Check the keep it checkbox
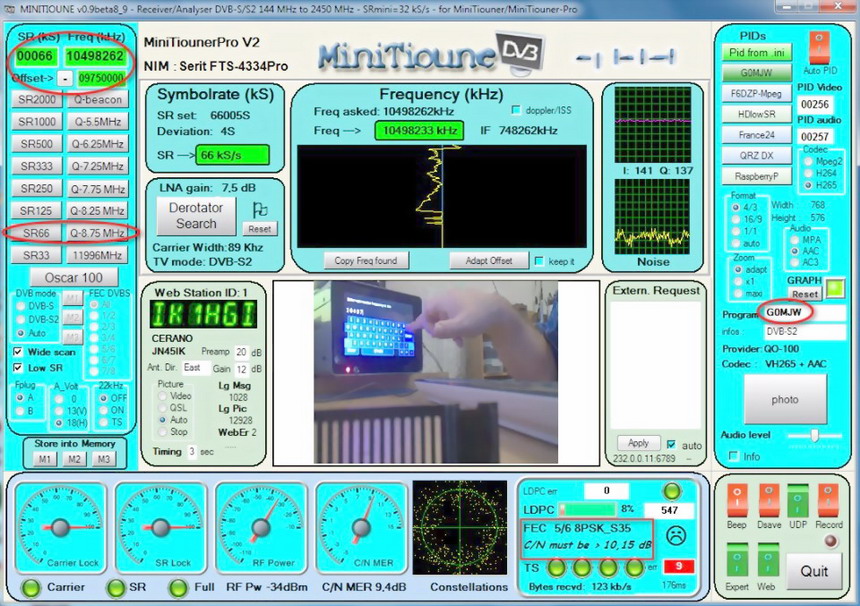Viewport: 860px width, 606px height. pyautogui.click(x=539, y=261)
